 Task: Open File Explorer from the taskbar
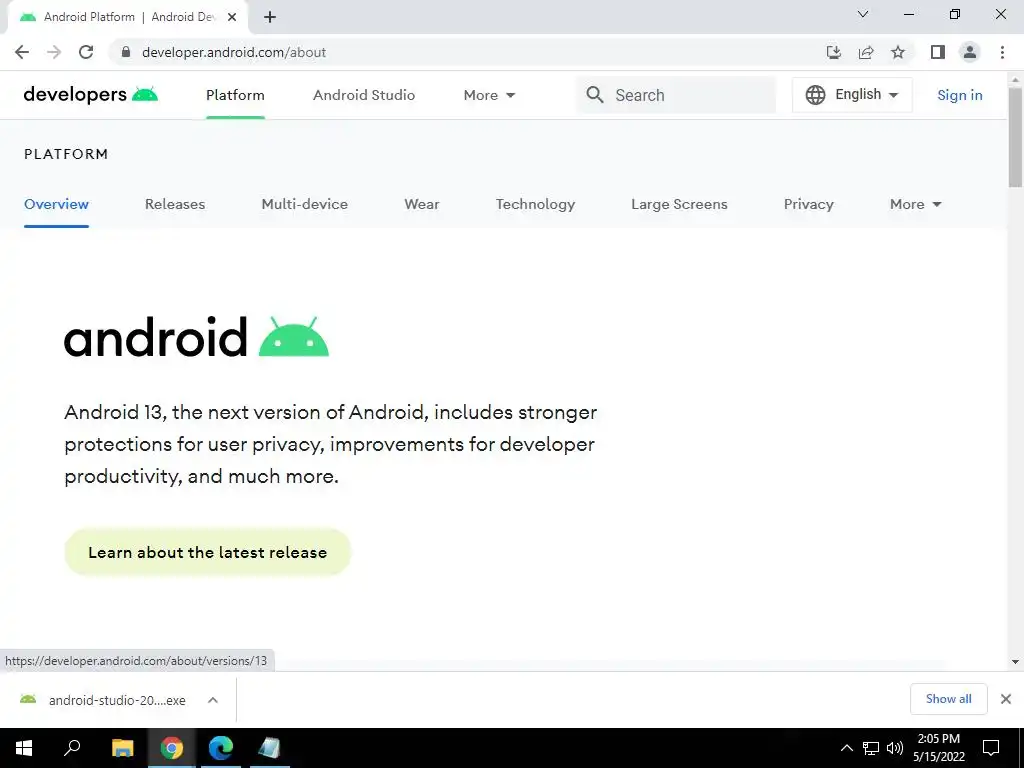coord(122,748)
